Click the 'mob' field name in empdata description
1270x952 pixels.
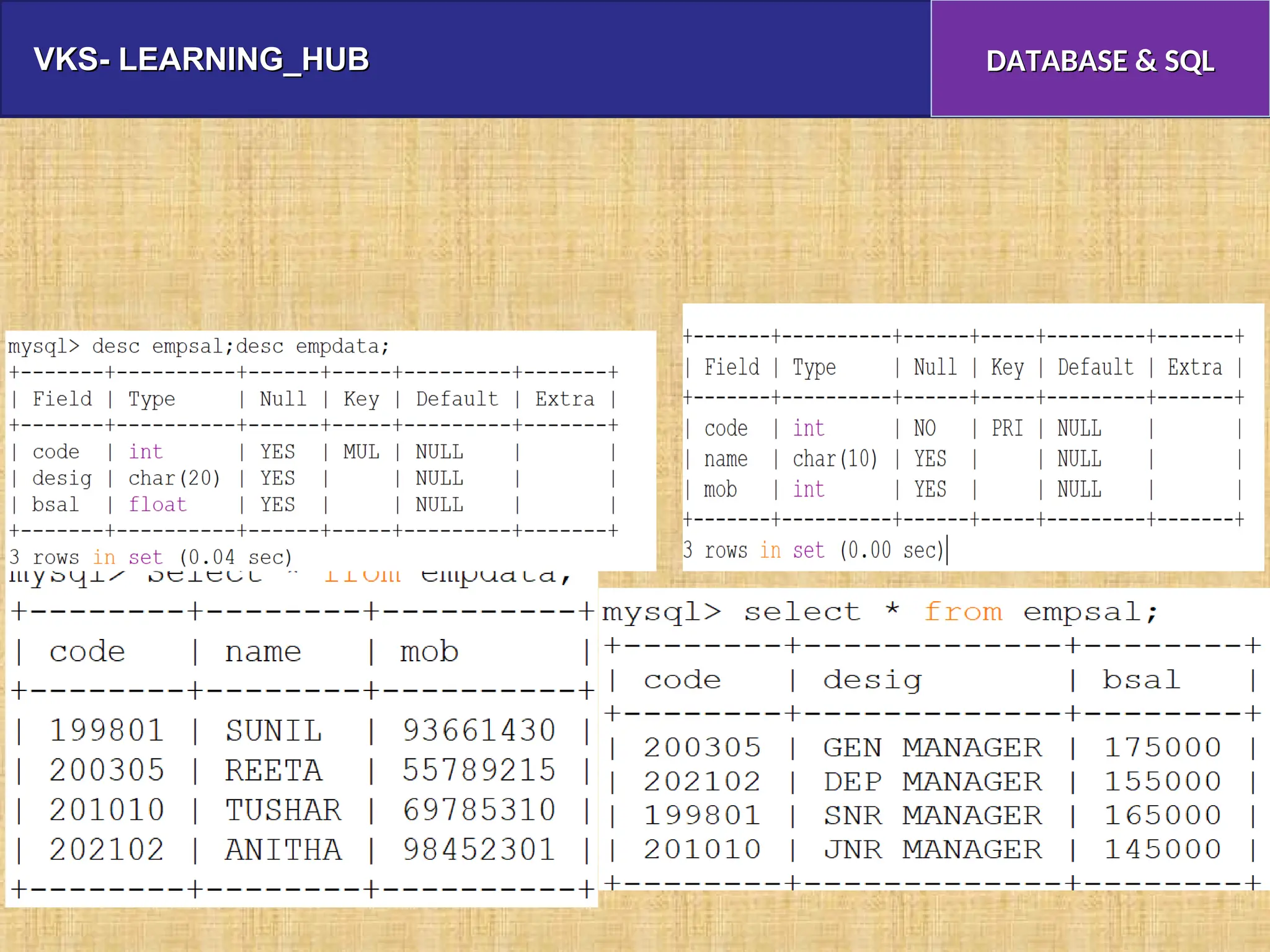click(x=721, y=490)
